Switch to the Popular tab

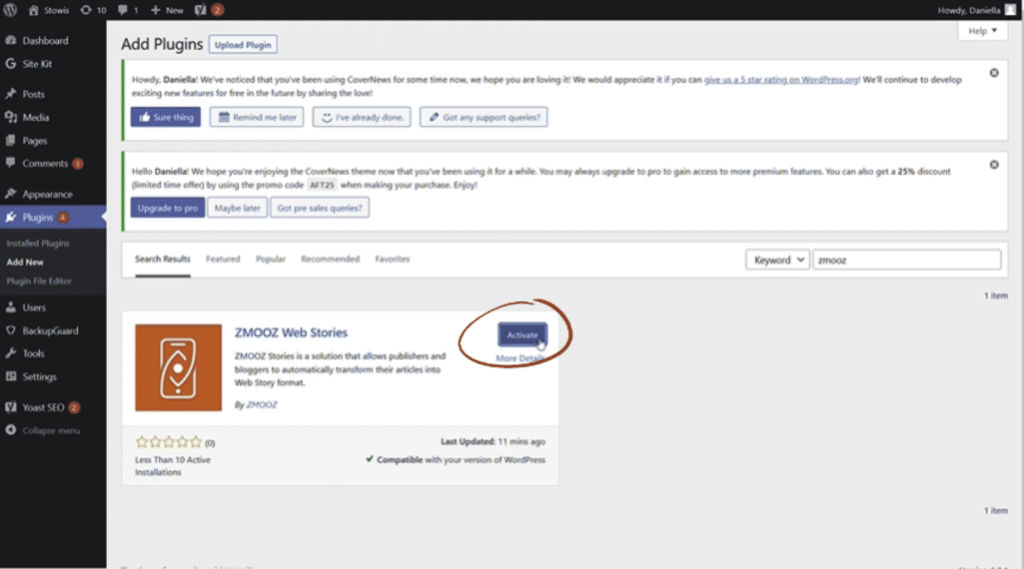tap(270, 259)
